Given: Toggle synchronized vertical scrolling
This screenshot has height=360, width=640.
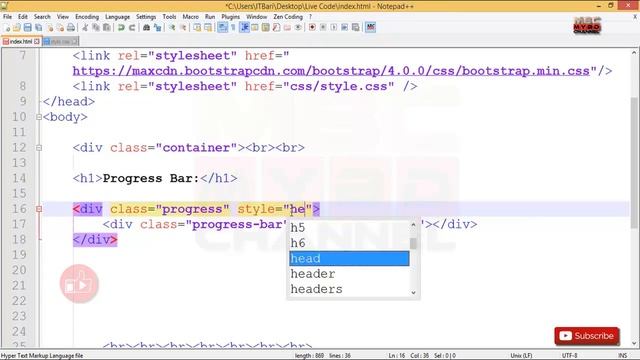Looking at the screenshot, I should click(197, 27).
